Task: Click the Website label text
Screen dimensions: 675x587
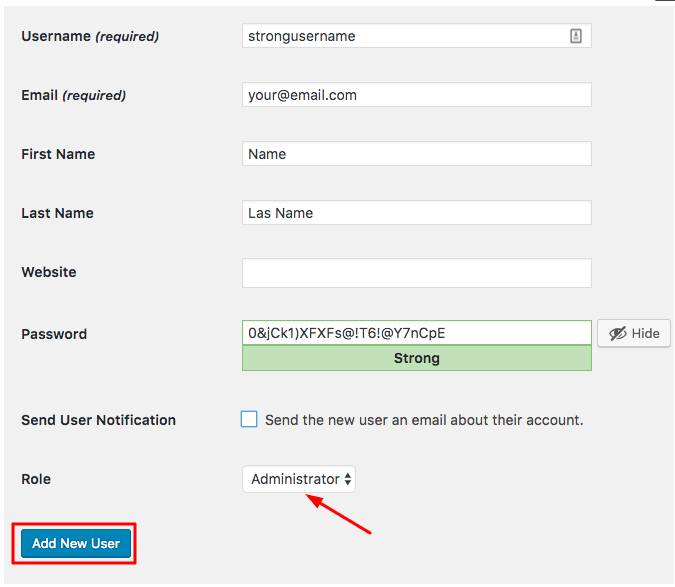Action: click(x=48, y=273)
